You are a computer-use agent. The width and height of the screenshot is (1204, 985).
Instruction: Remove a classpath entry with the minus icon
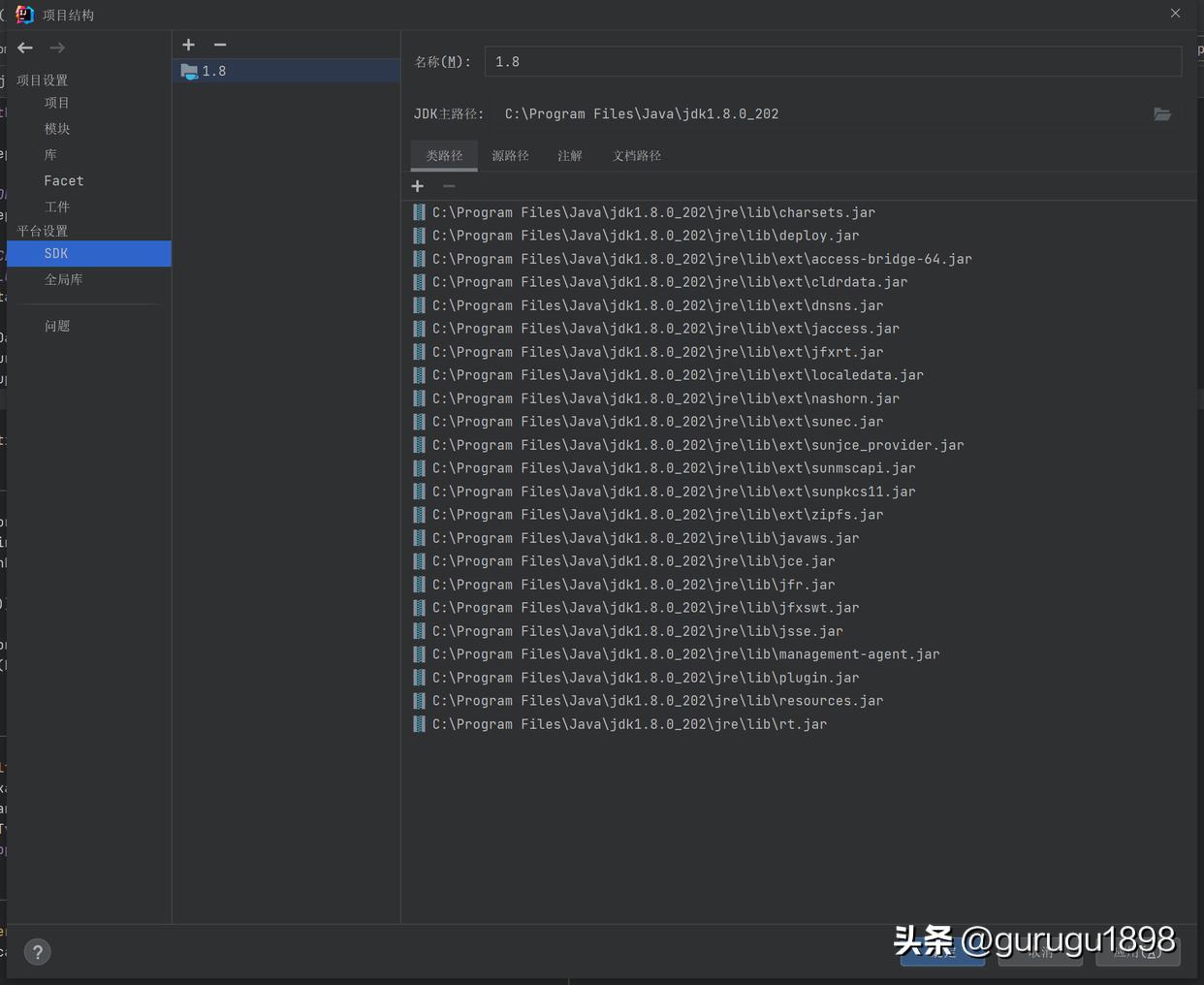448,186
